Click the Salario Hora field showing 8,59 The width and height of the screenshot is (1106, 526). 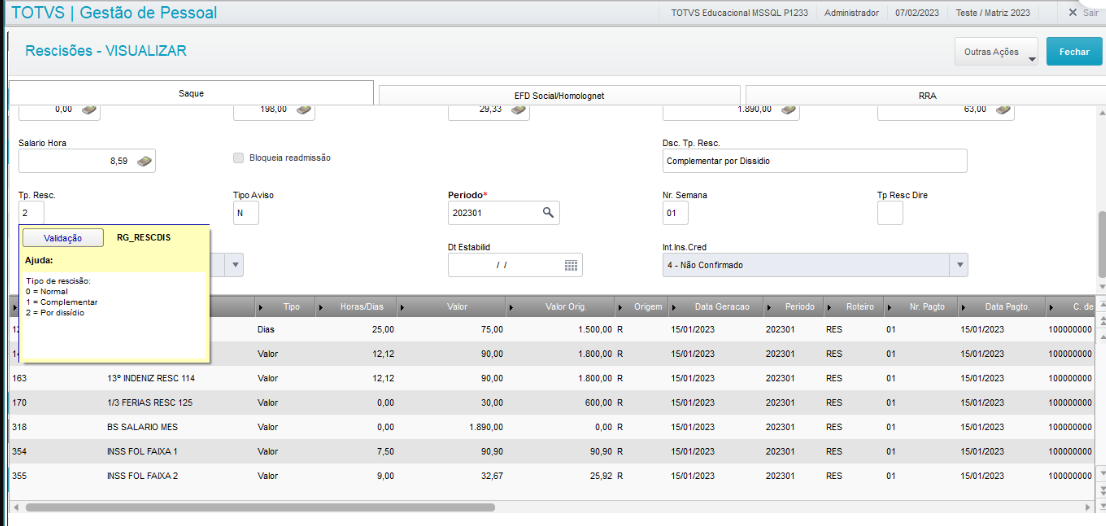click(87, 161)
